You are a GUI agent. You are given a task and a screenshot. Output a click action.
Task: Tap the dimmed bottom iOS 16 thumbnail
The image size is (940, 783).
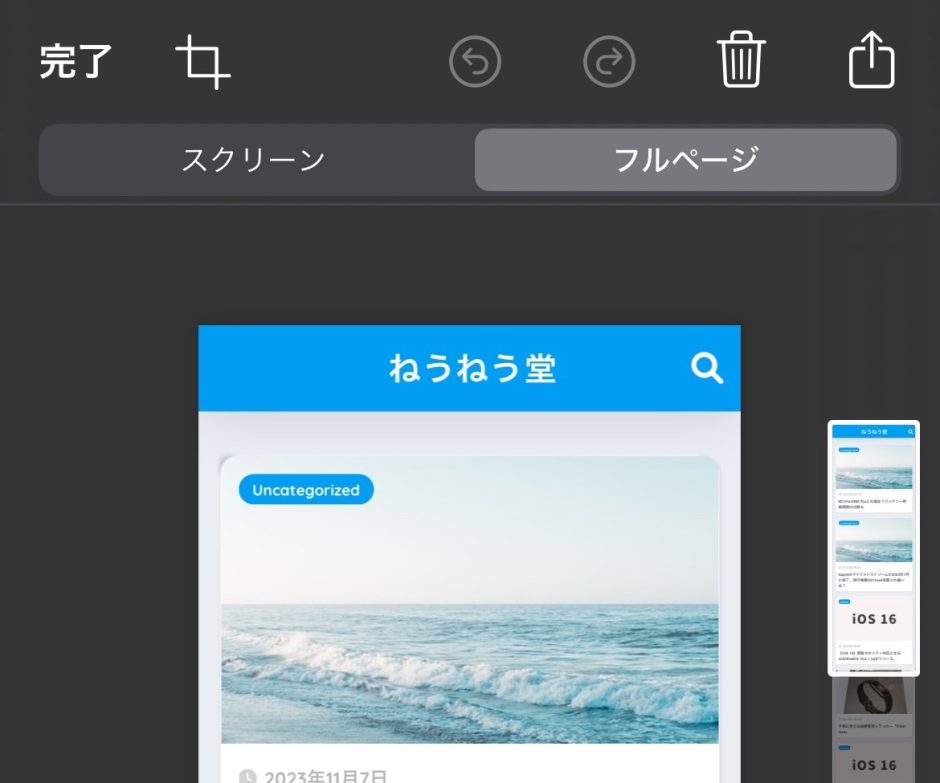point(874,764)
